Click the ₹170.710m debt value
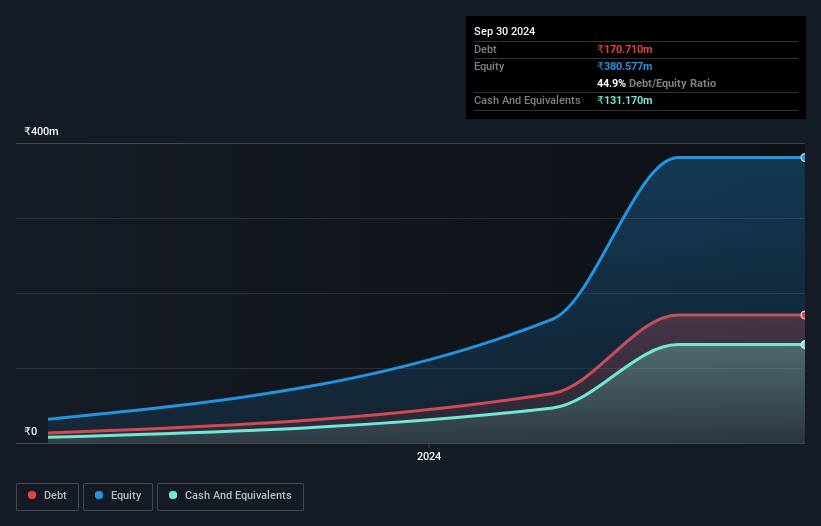 pos(625,49)
